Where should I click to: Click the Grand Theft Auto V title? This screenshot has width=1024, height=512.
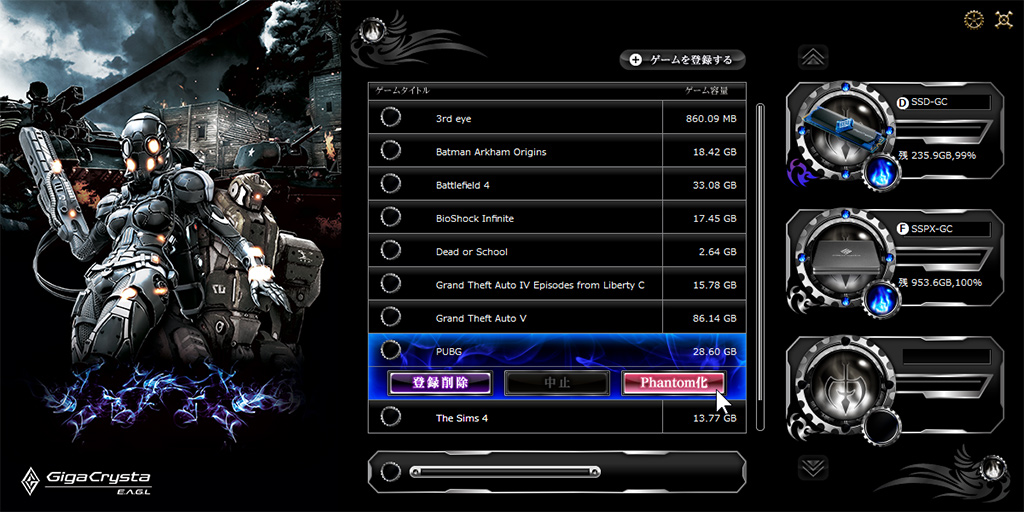coord(481,318)
